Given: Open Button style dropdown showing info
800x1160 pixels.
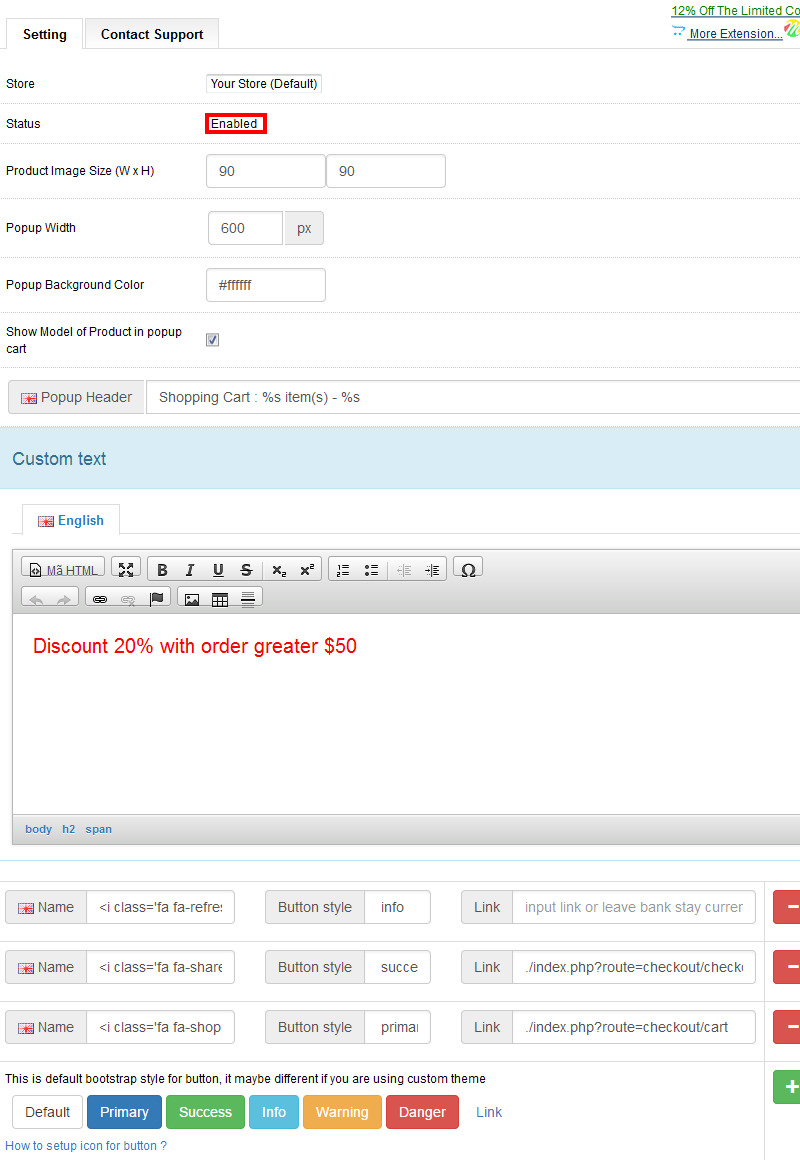Looking at the screenshot, I should click(397, 907).
